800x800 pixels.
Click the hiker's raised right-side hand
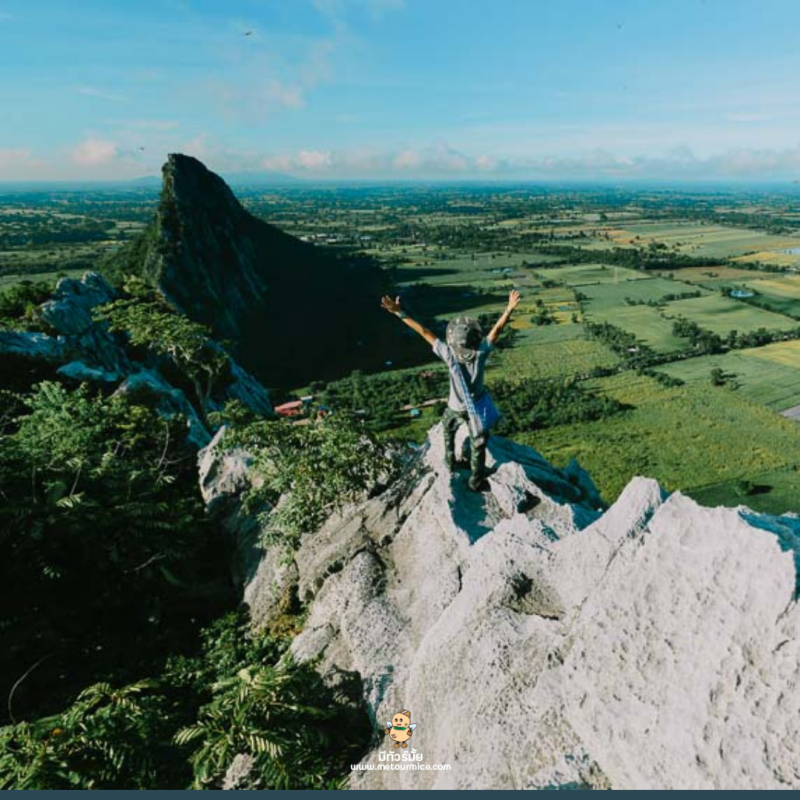click(513, 297)
